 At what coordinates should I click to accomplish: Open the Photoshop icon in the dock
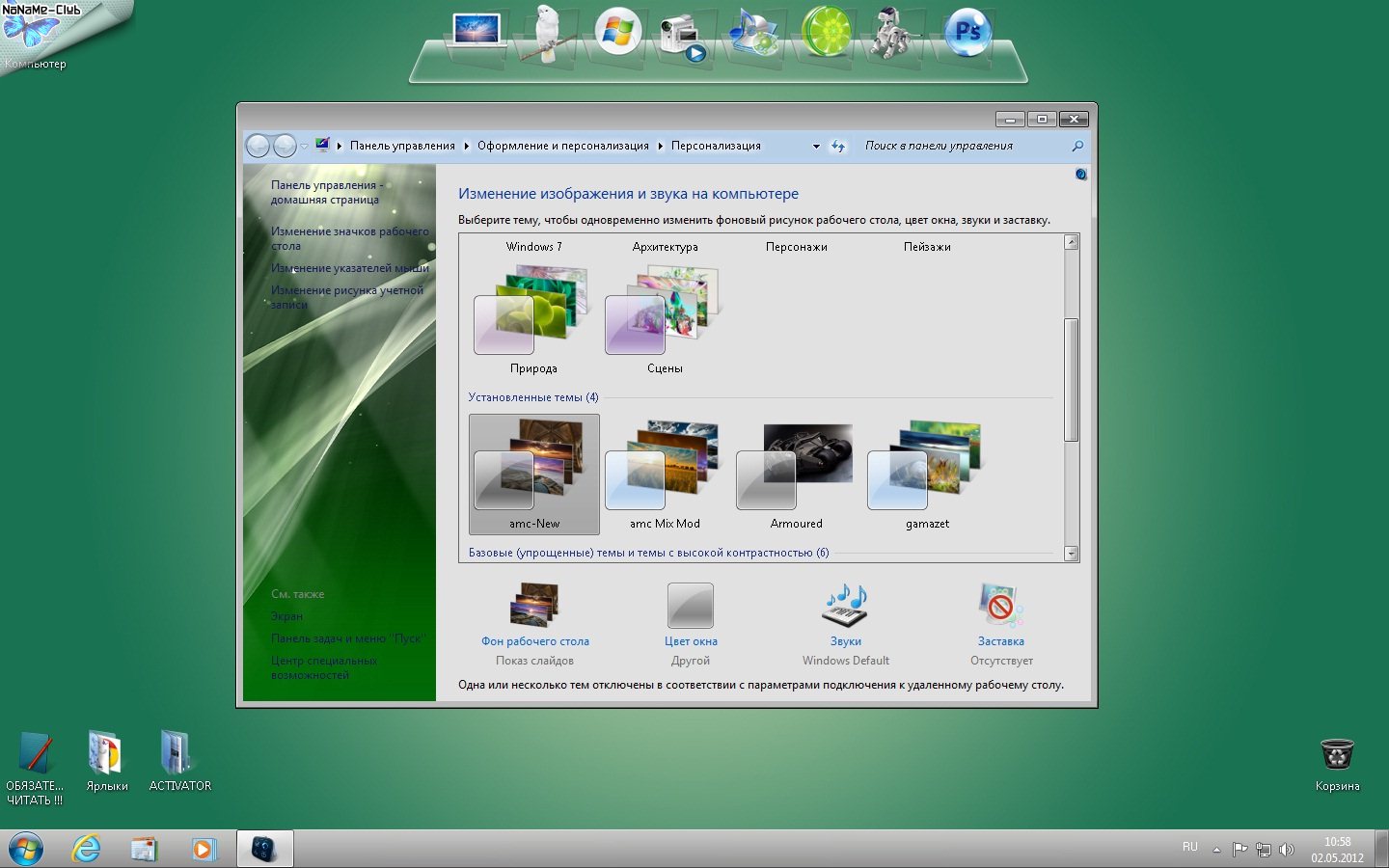click(967, 34)
